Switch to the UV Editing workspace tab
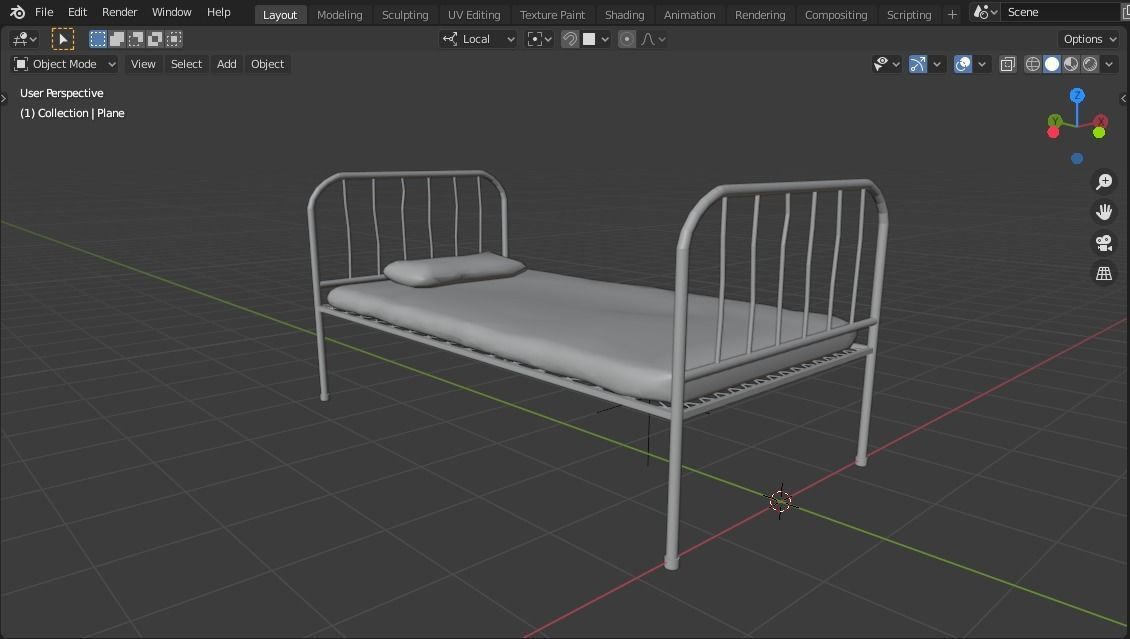This screenshot has height=639, width=1130. point(473,14)
